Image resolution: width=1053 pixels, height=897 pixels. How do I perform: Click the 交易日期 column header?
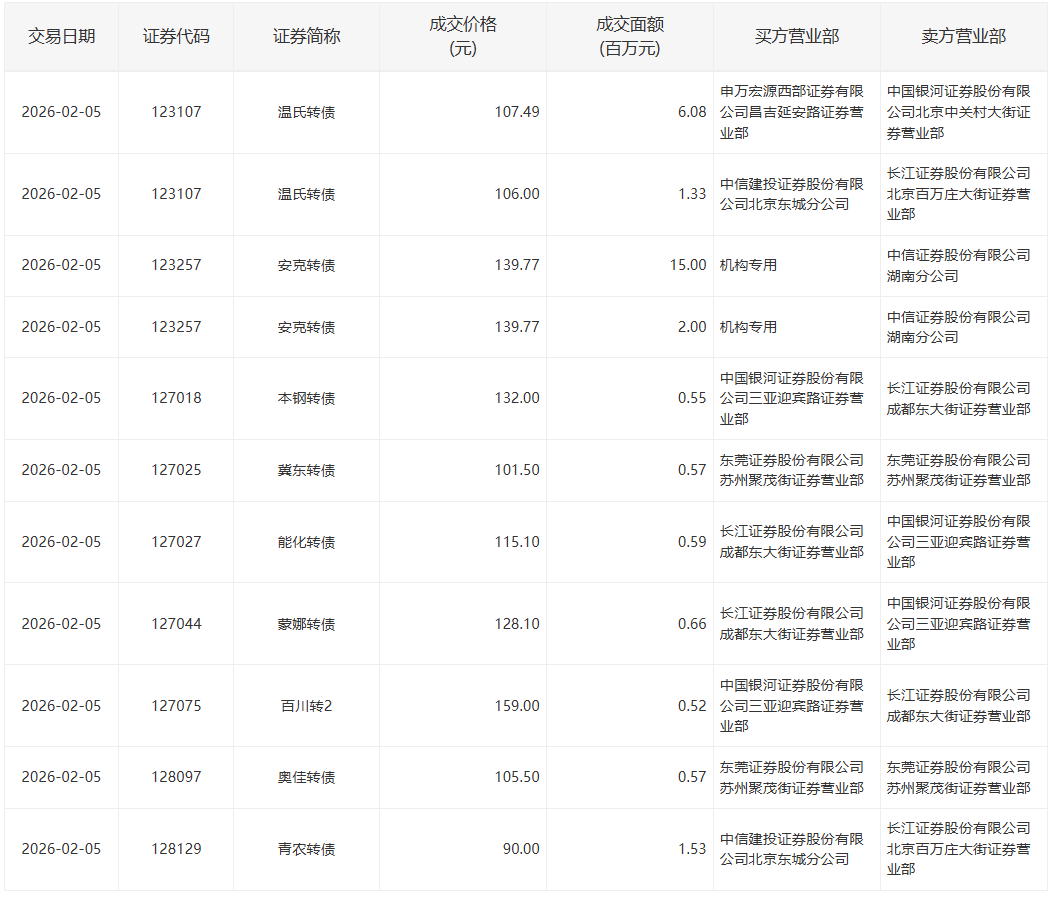tap(61, 36)
